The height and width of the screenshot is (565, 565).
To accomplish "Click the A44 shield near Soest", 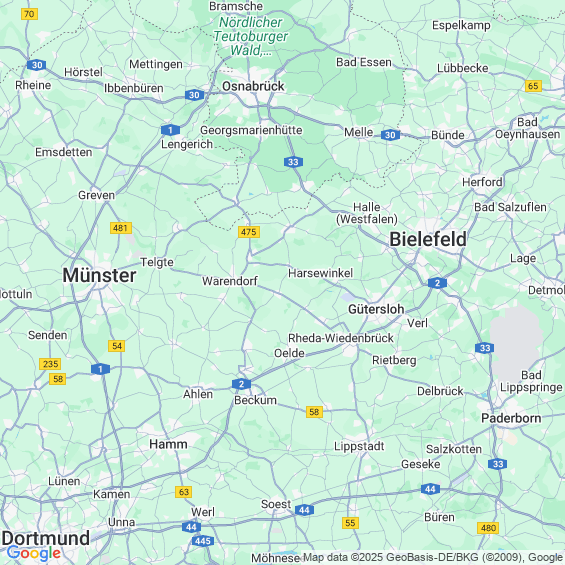I will (x=304, y=510).
